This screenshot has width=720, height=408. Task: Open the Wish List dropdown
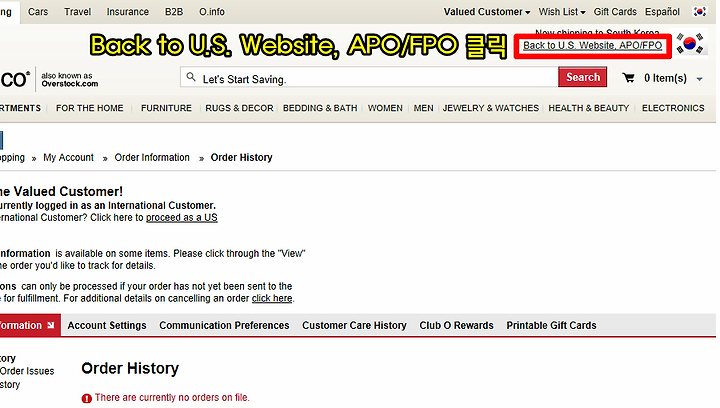pos(562,12)
